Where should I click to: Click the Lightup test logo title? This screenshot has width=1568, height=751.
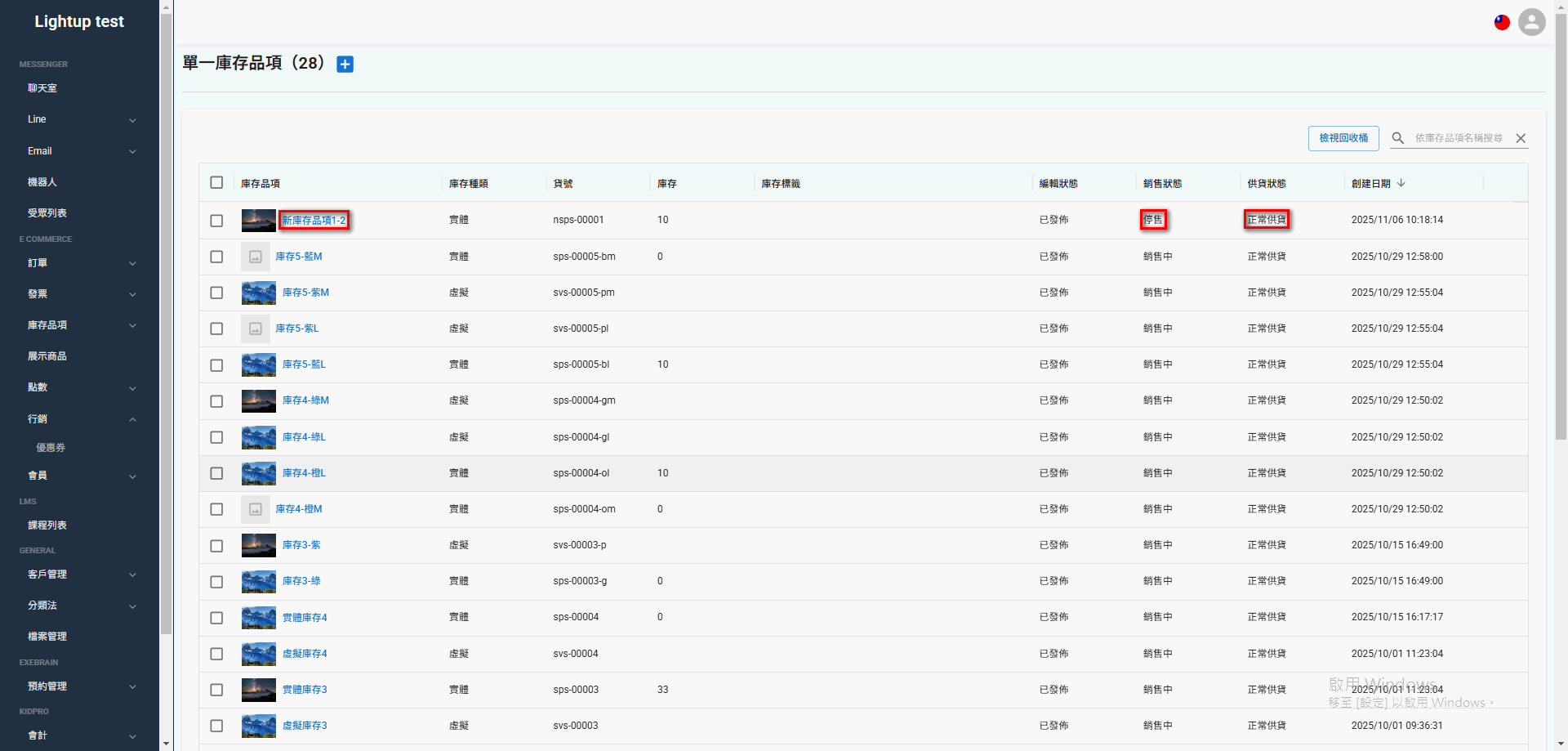pos(79,22)
